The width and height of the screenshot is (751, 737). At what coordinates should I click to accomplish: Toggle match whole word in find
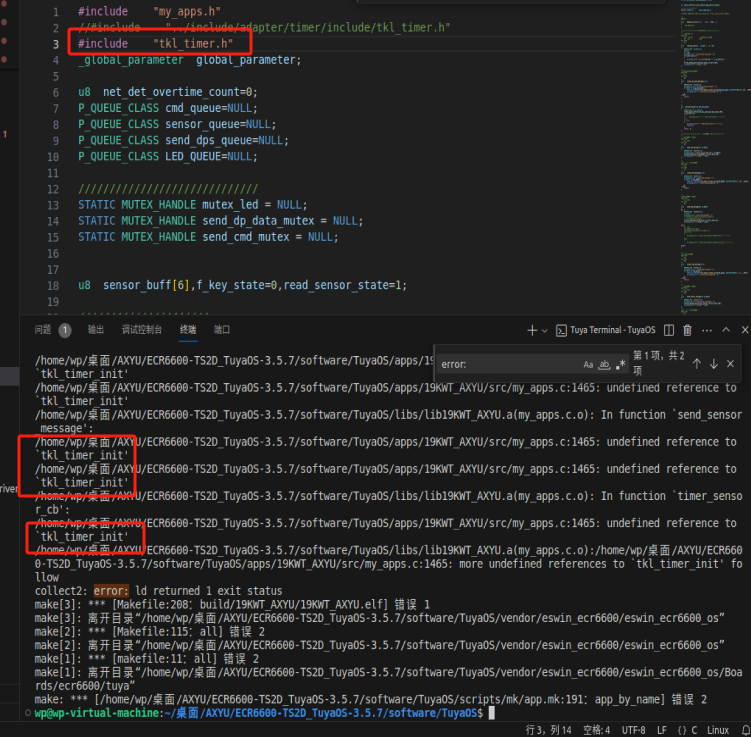pos(604,364)
